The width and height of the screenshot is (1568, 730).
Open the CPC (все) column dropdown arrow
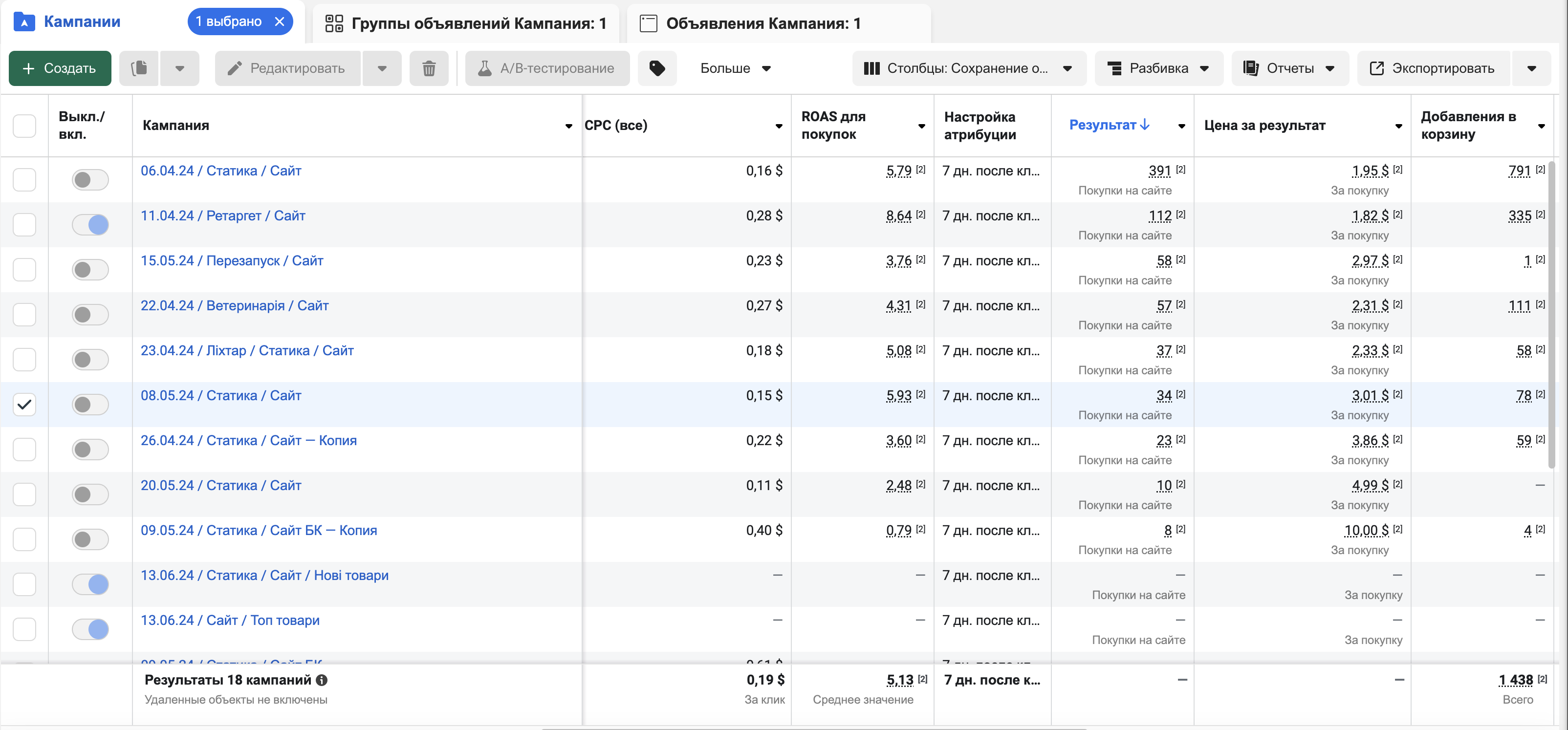[779, 126]
